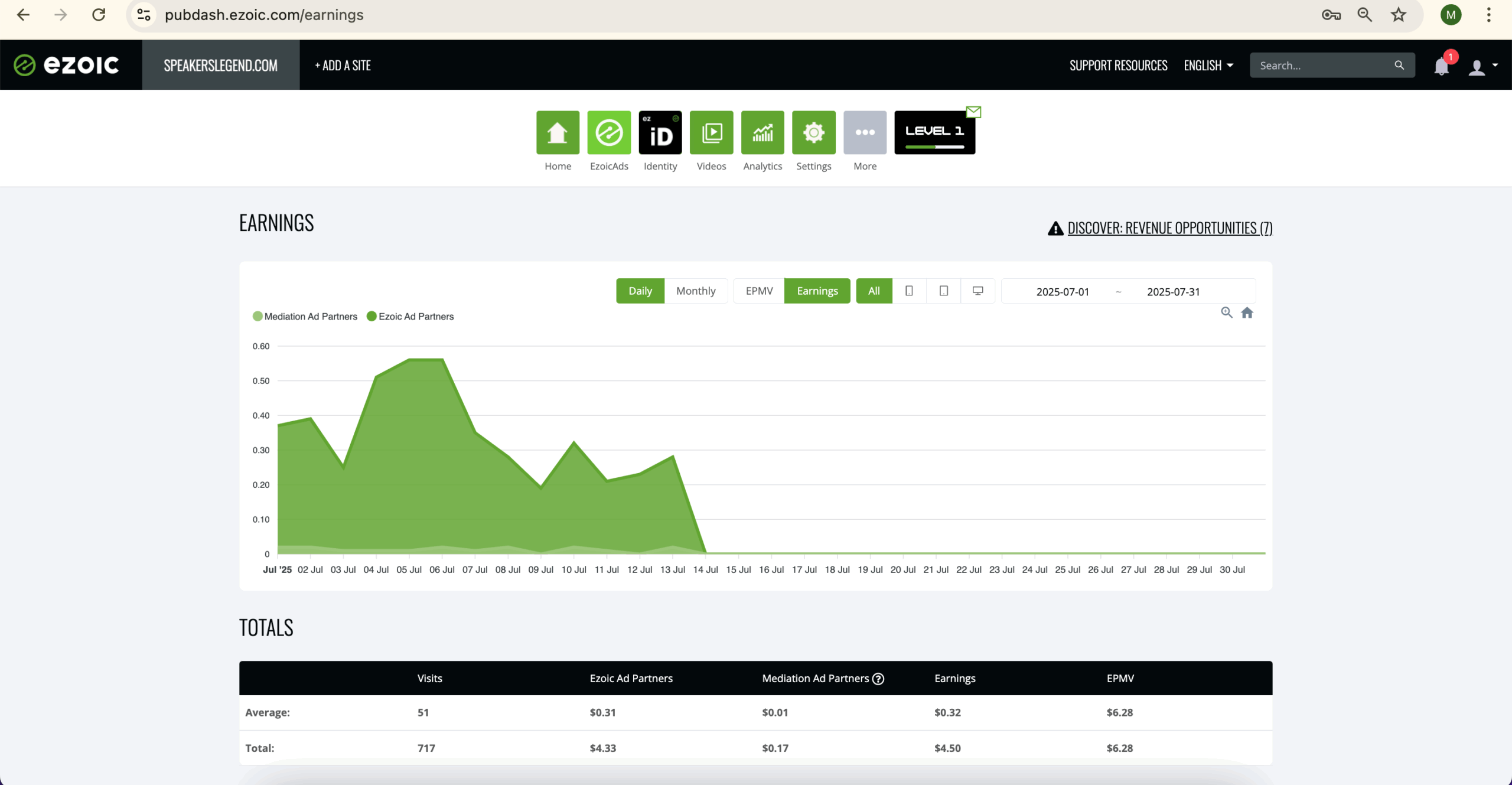Image resolution: width=1512 pixels, height=785 pixels.
Task: Reset chart zoom with the home icon
Action: pyautogui.click(x=1247, y=312)
